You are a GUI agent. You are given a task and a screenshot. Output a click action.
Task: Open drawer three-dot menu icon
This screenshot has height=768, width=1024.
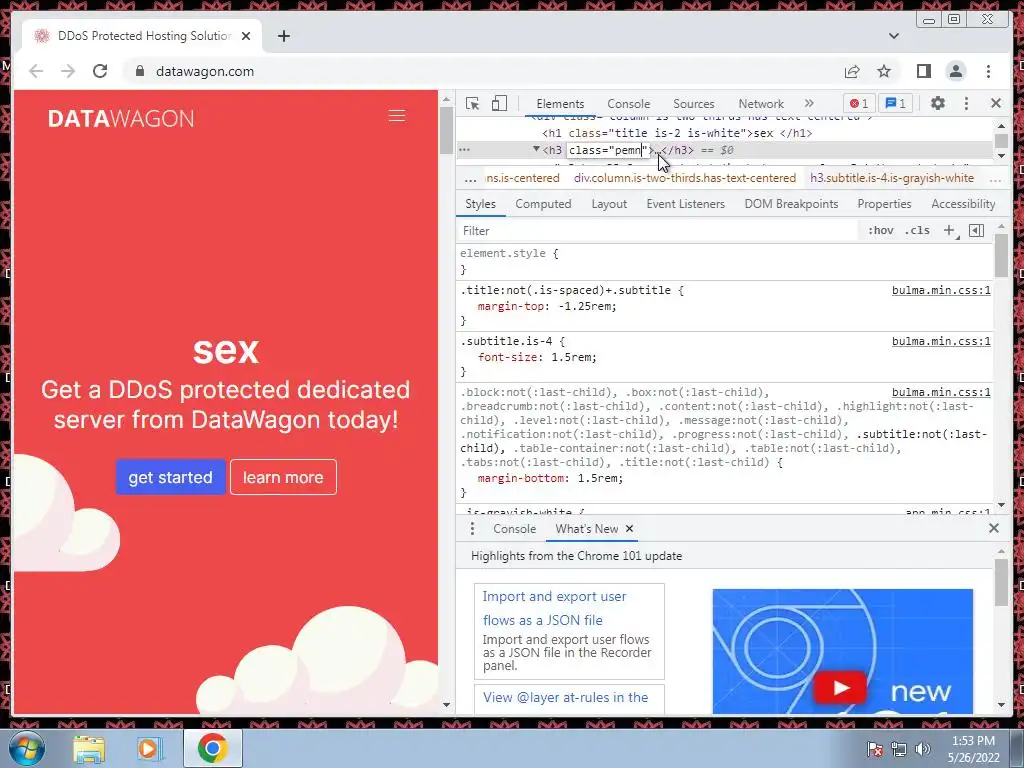(x=472, y=528)
